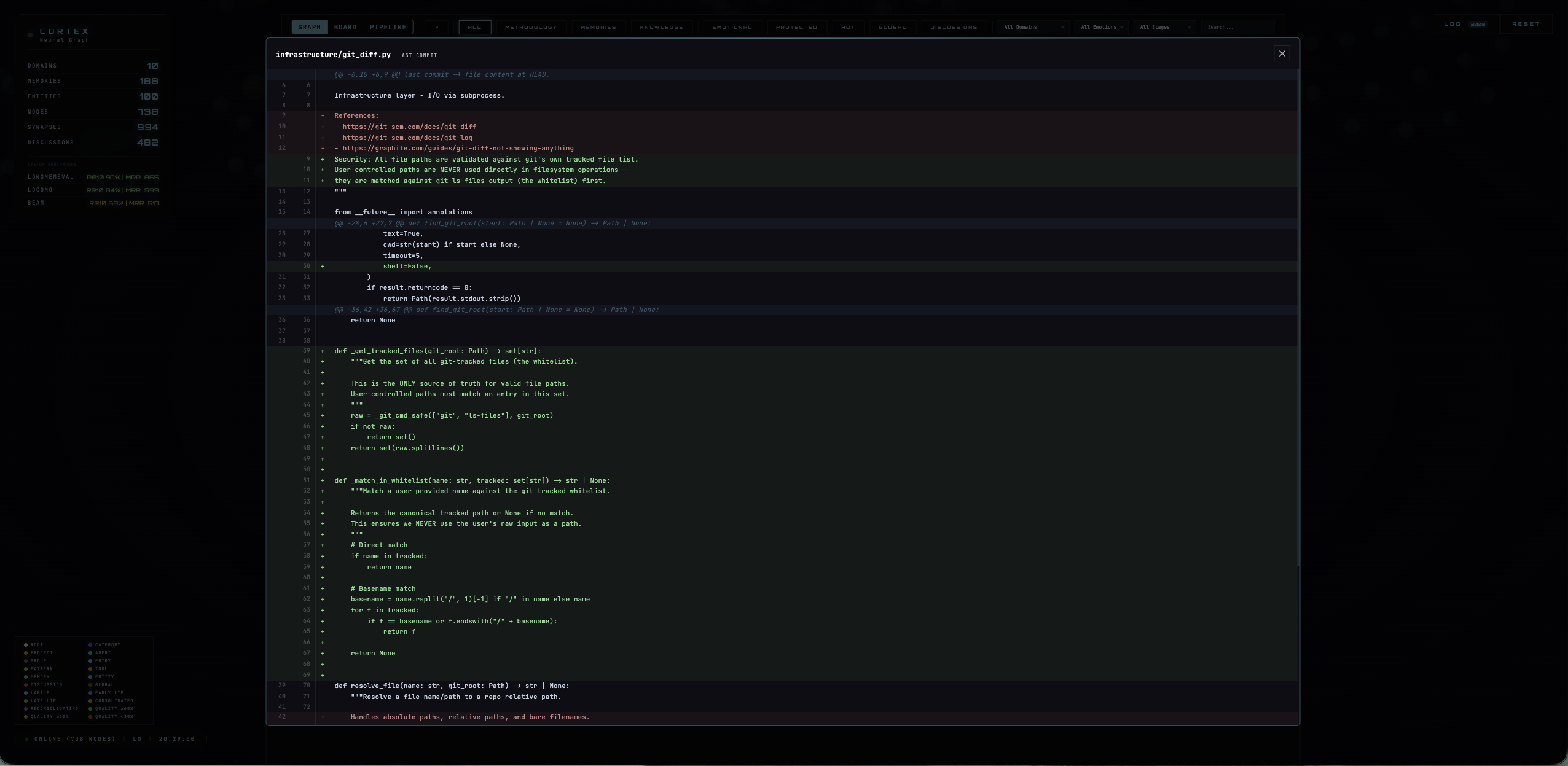Click the QUALITY <30% legend dot
Viewport: 1568px width, 766px height.
(90, 717)
